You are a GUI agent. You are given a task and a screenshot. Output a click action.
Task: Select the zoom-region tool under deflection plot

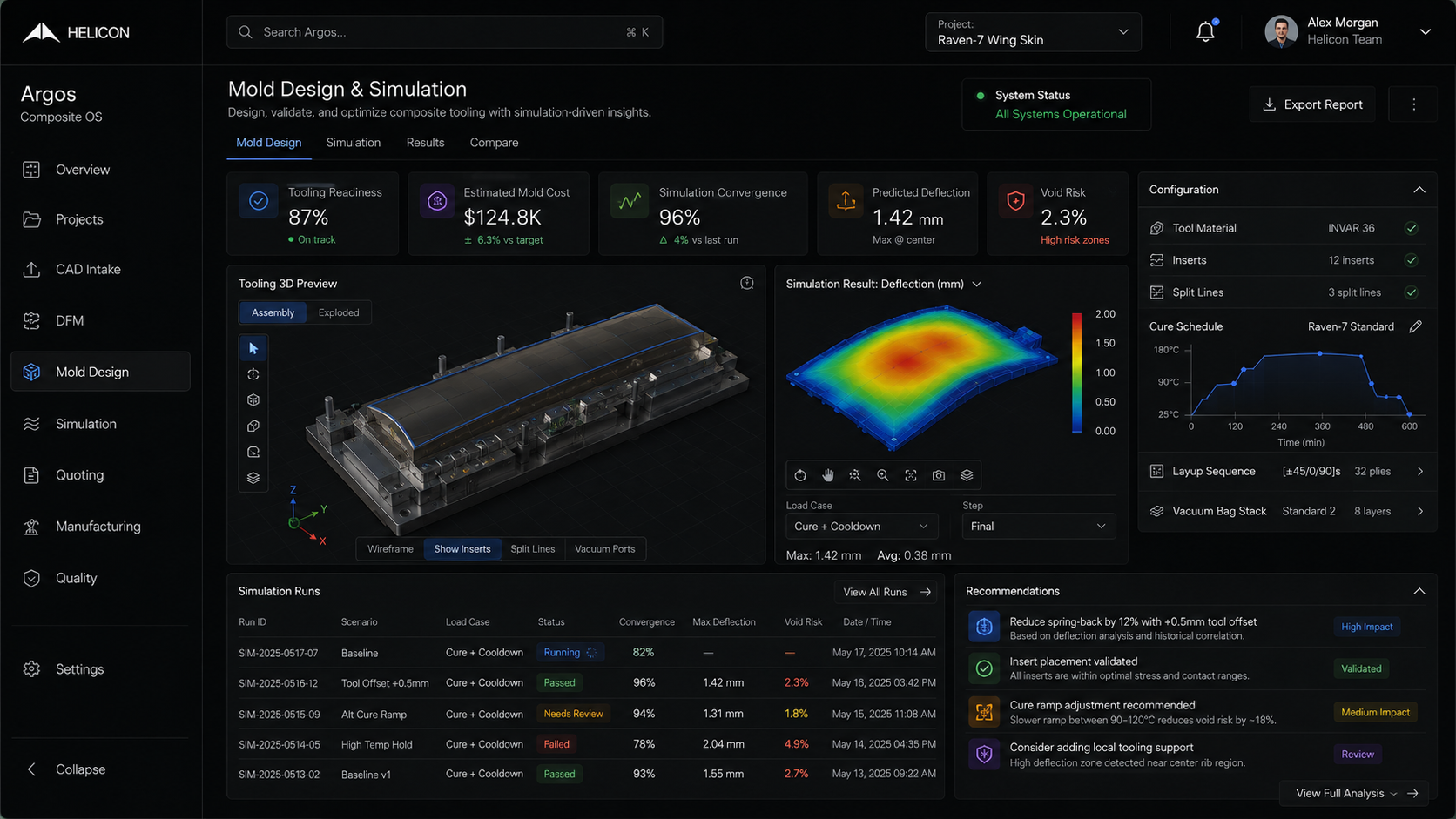tap(855, 475)
